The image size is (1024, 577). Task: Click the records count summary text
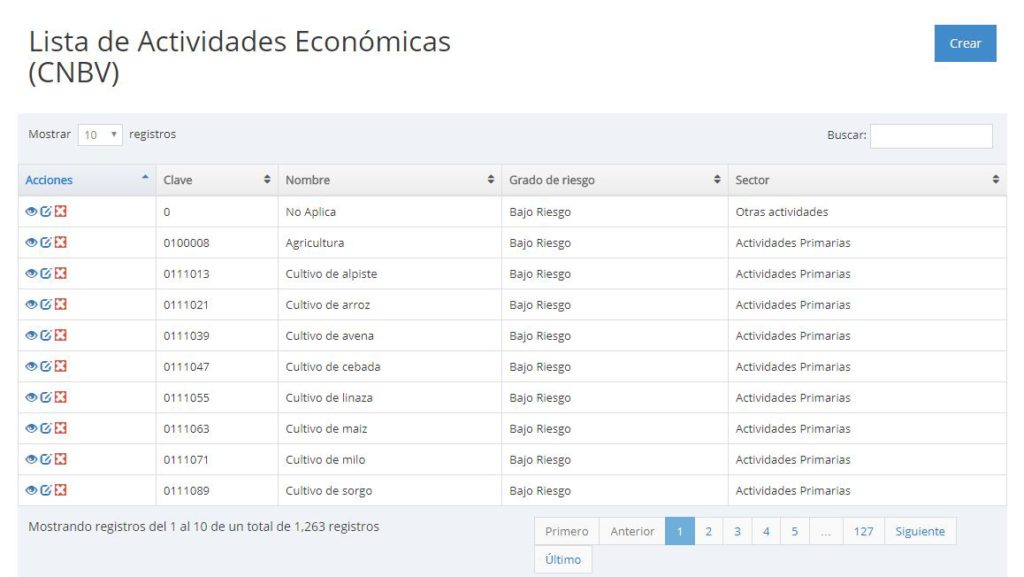pos(204,526)
